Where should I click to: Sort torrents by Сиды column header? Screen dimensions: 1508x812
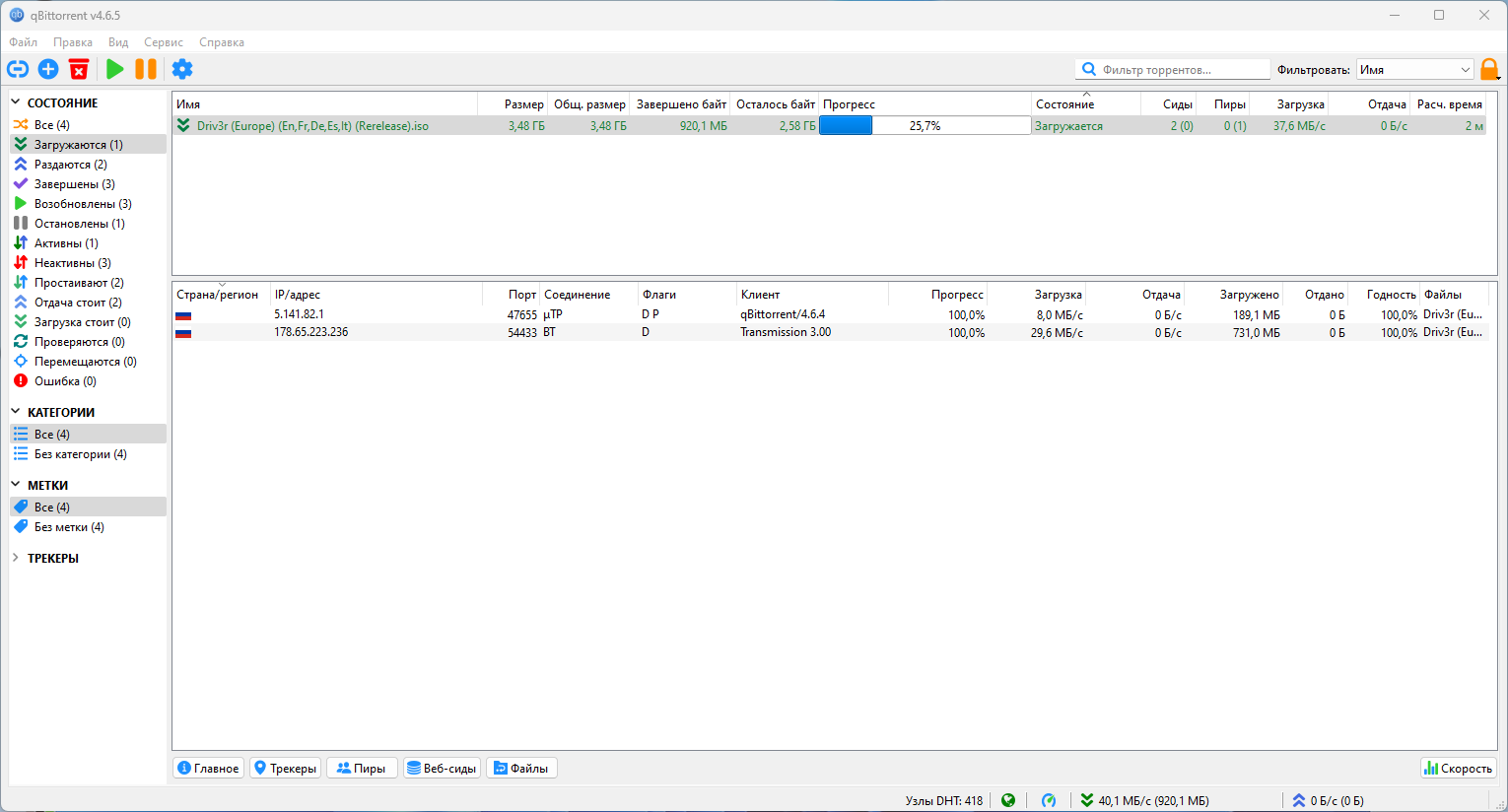click(x=1169, y=104)
